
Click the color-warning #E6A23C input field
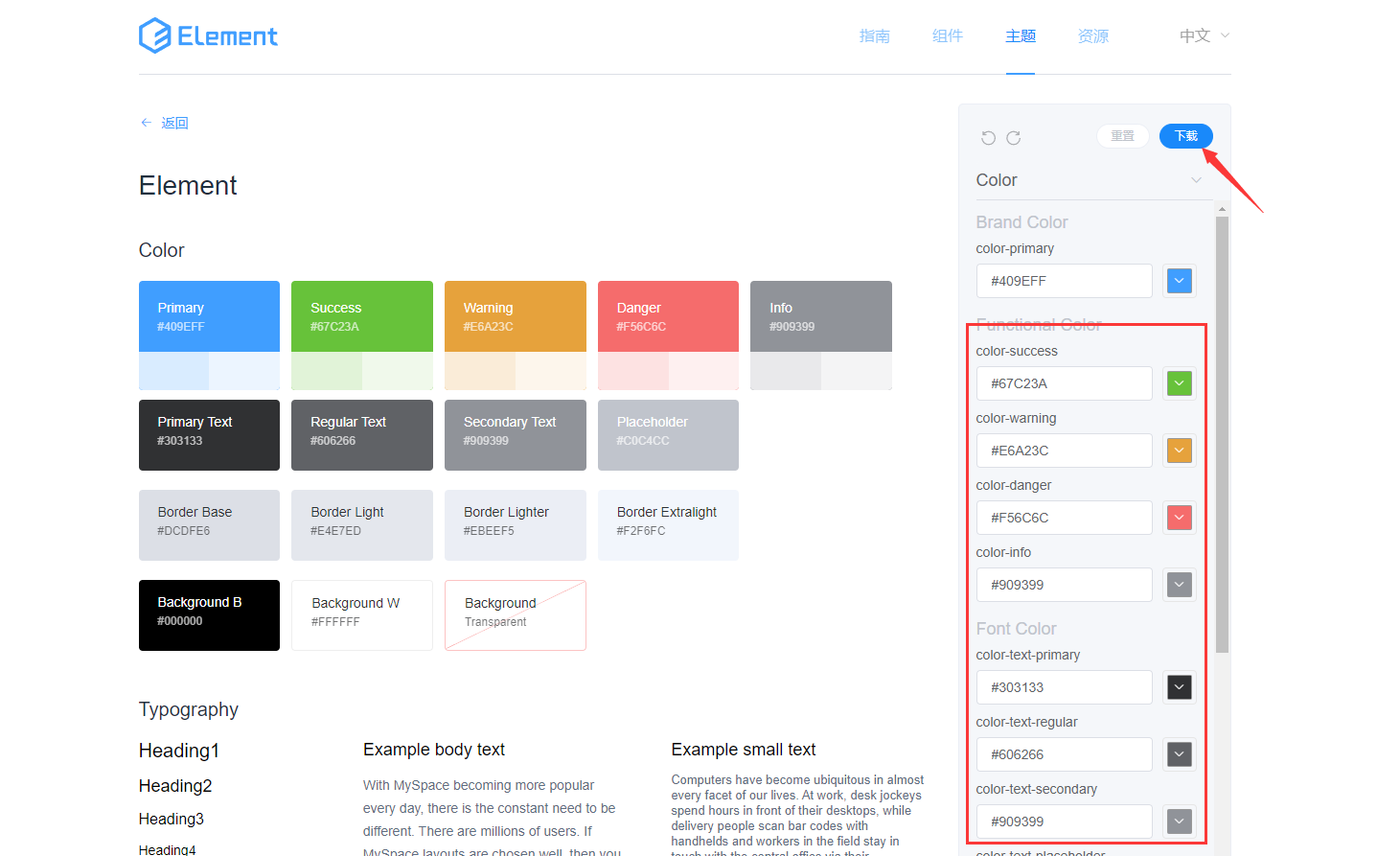click(x=1065, y=451)
